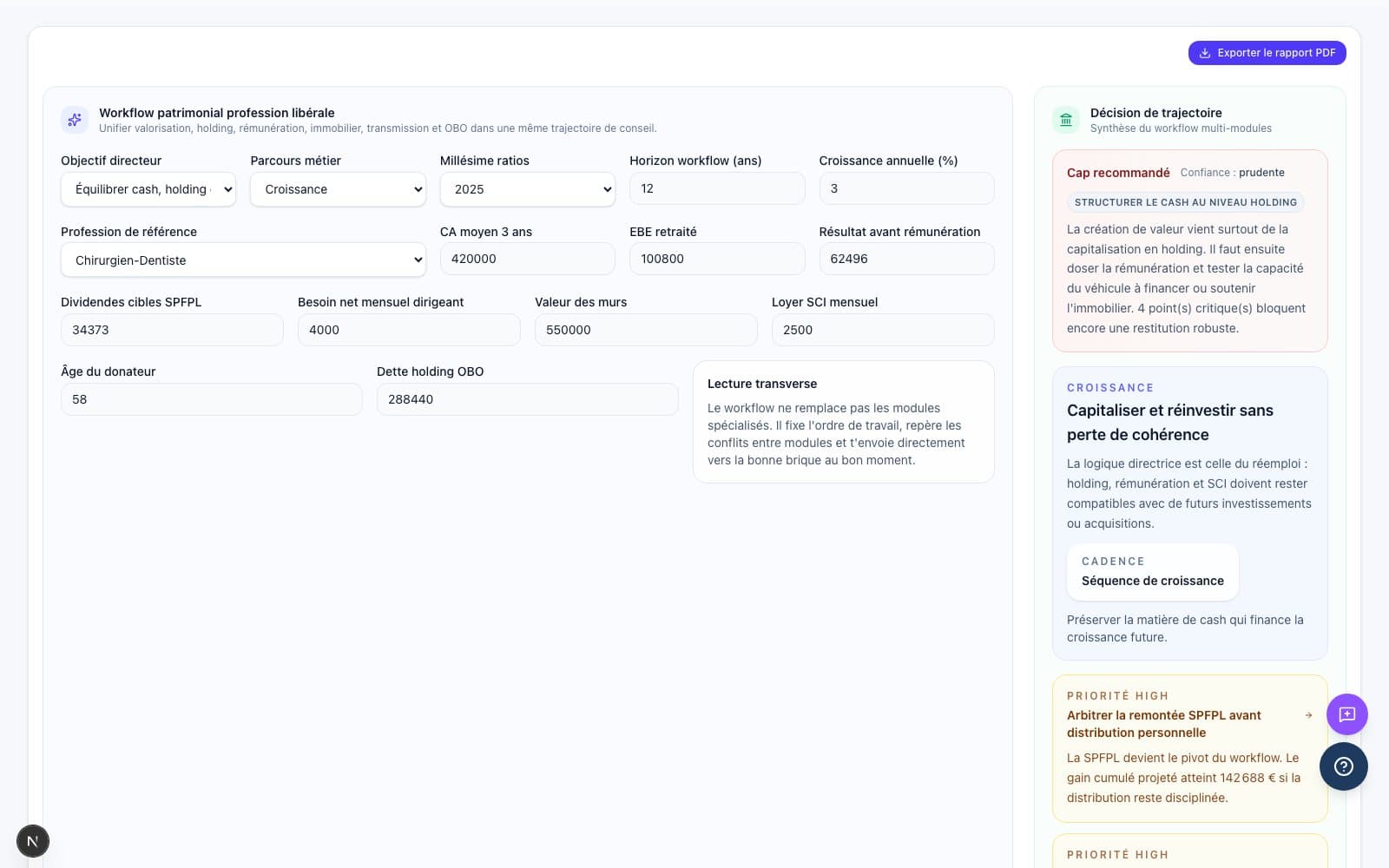Click Exporter le rapport PDF

pyautogui.click(x=1267, y=53)
